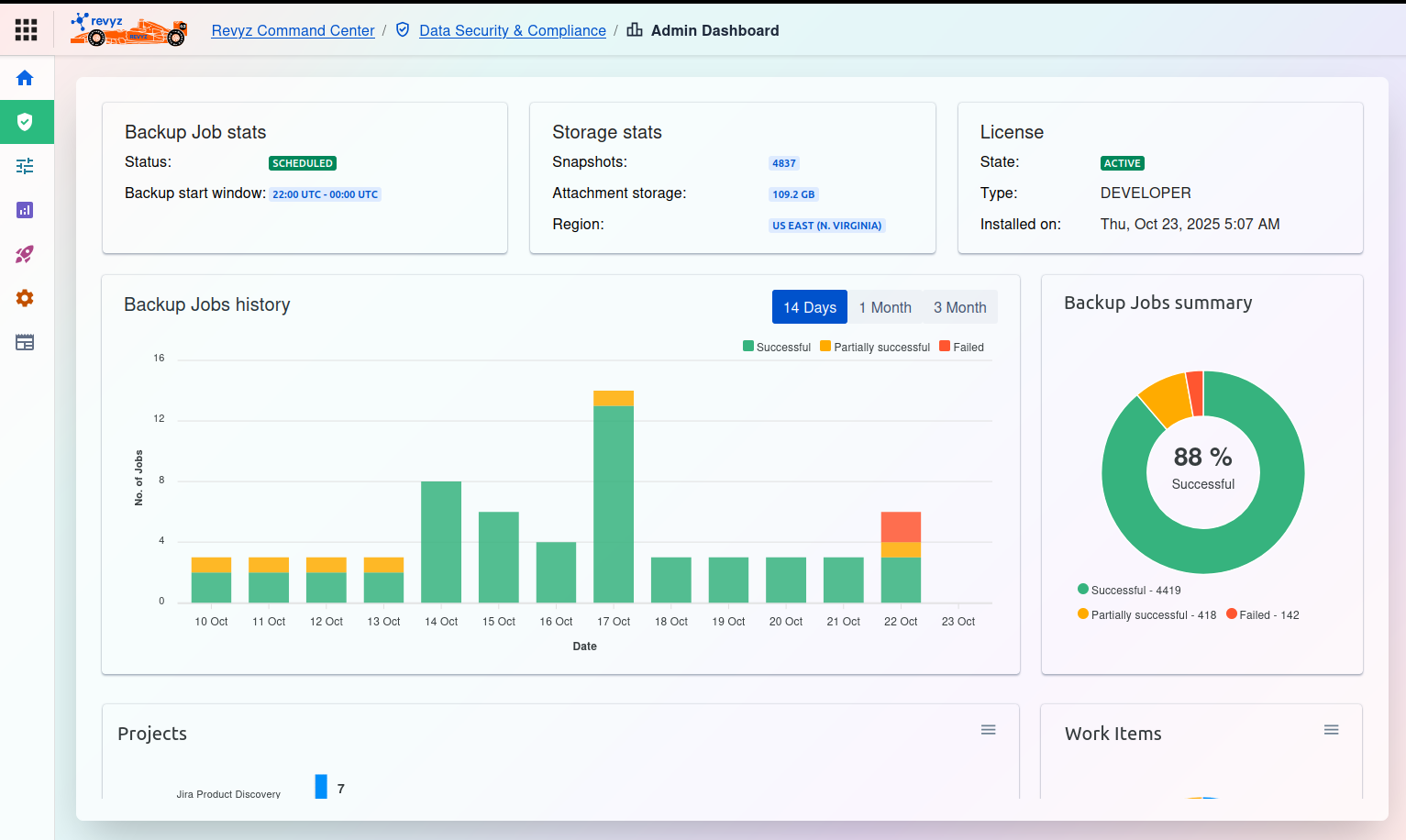Image resolution: width=1406 pixels, height=840 pixels.
Task: Select the 14 Days range tab
Action: (810, 307)
